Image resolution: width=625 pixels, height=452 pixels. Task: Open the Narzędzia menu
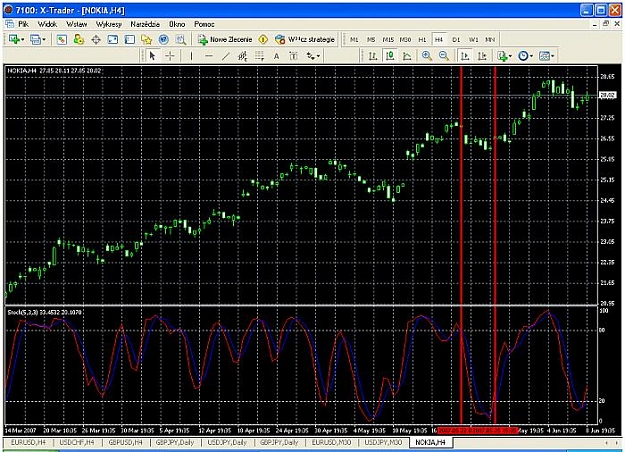tap(145, 24)
